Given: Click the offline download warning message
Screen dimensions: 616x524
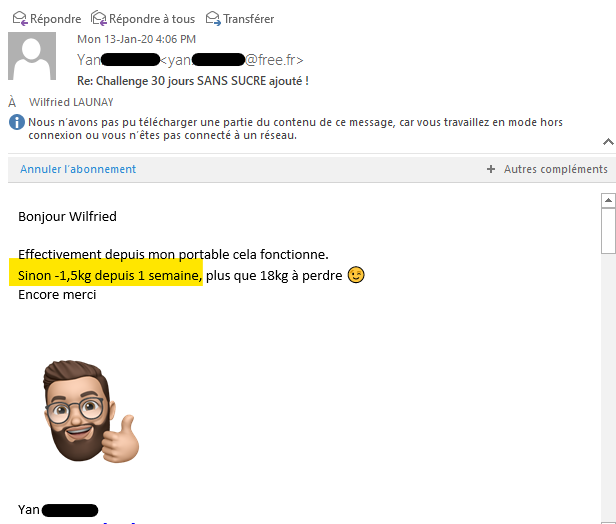Looking at the screenshot, I should click(x=295, y=128).
